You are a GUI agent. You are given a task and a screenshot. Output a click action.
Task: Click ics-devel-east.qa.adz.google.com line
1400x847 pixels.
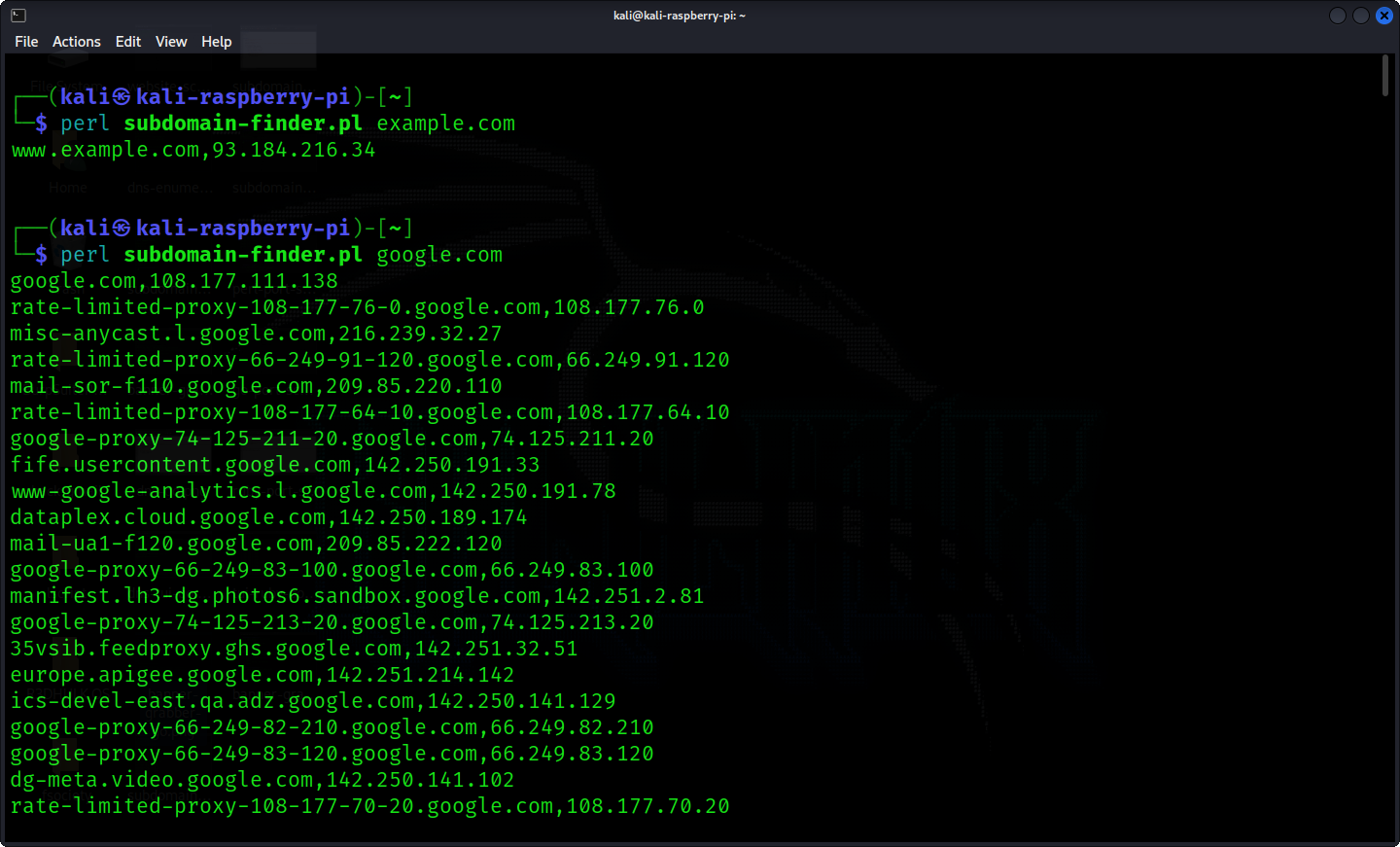point(313,701)
